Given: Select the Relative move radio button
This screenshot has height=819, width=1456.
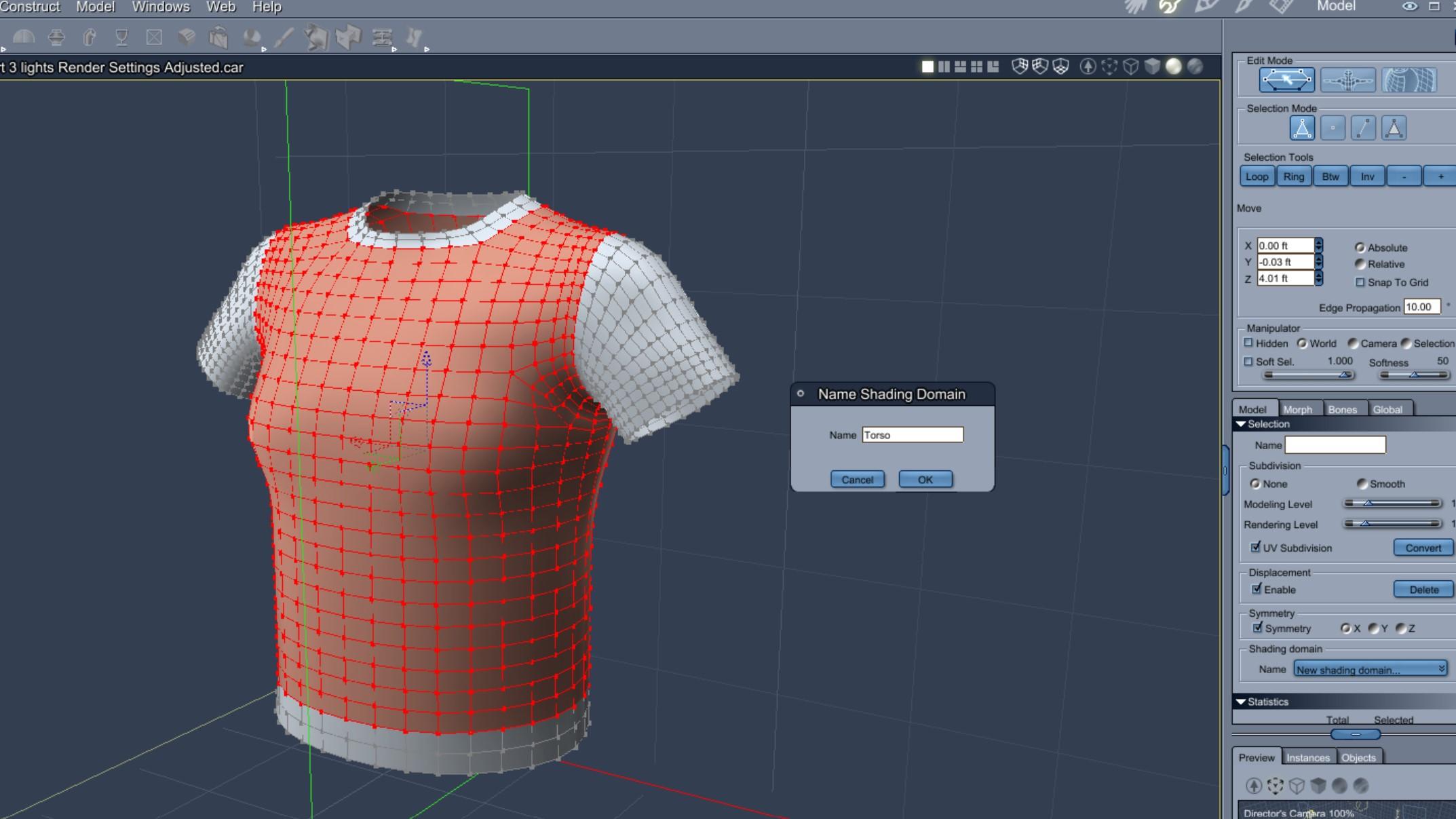Looking at the screenshot, I should pyautogui.click(x=1360, y=264).
